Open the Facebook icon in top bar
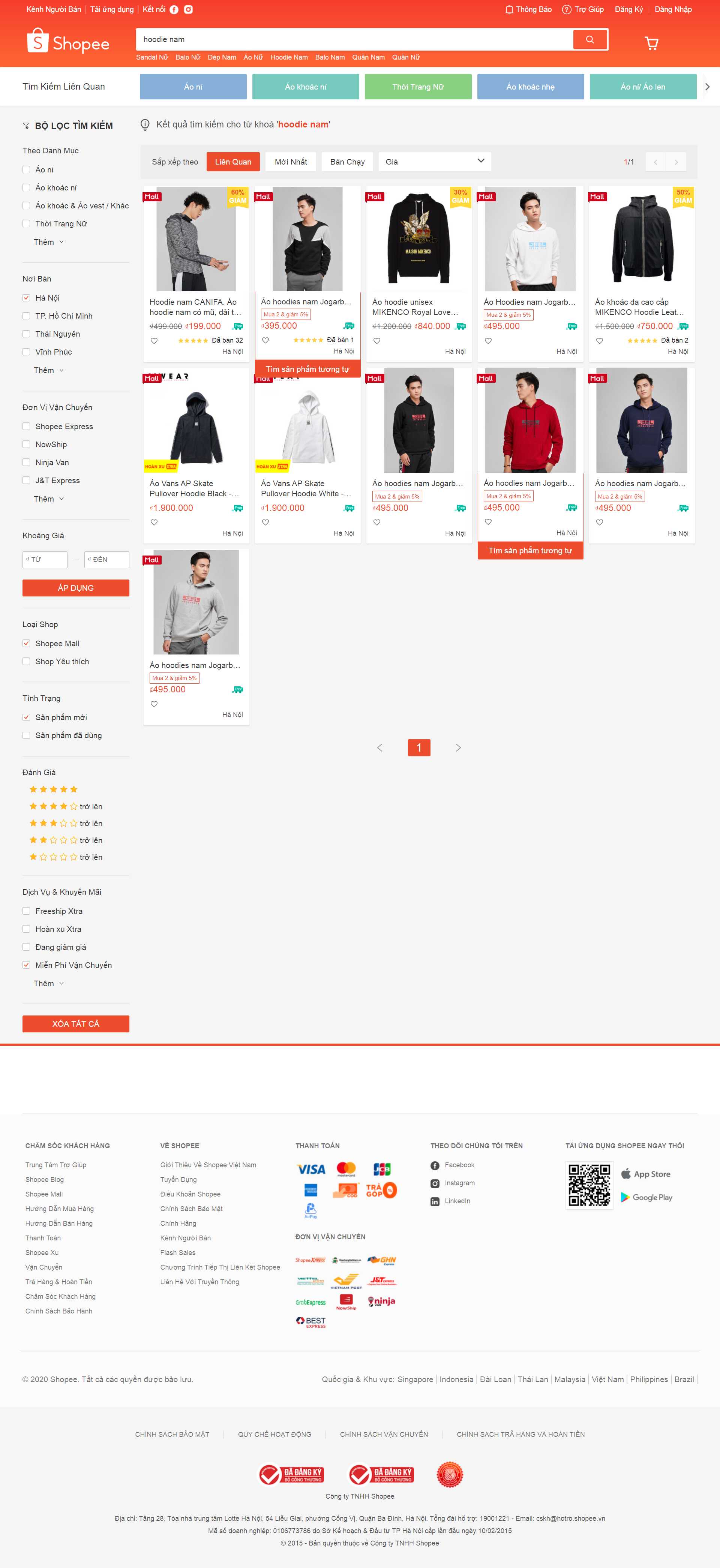Image resolution: width=720 pixels, height=1568 pixels. click(x=174, y=10)
